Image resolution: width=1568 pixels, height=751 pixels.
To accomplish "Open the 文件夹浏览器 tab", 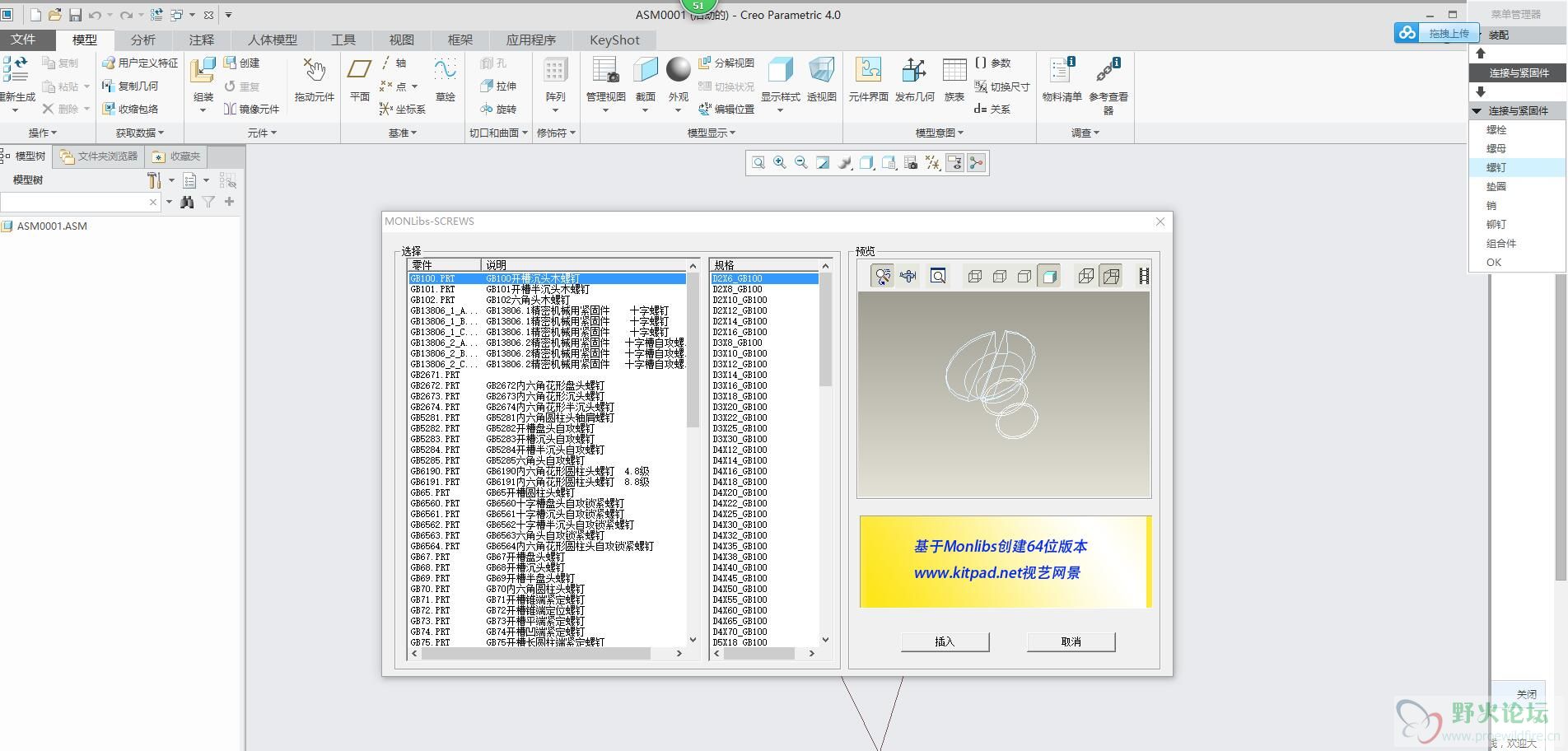I will click(99, 156).
